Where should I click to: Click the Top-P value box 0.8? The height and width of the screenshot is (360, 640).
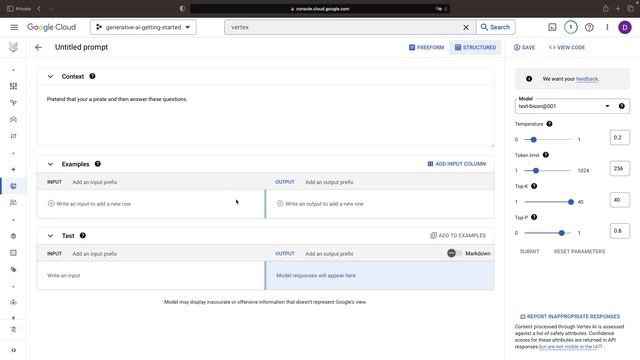coord(620,231)
